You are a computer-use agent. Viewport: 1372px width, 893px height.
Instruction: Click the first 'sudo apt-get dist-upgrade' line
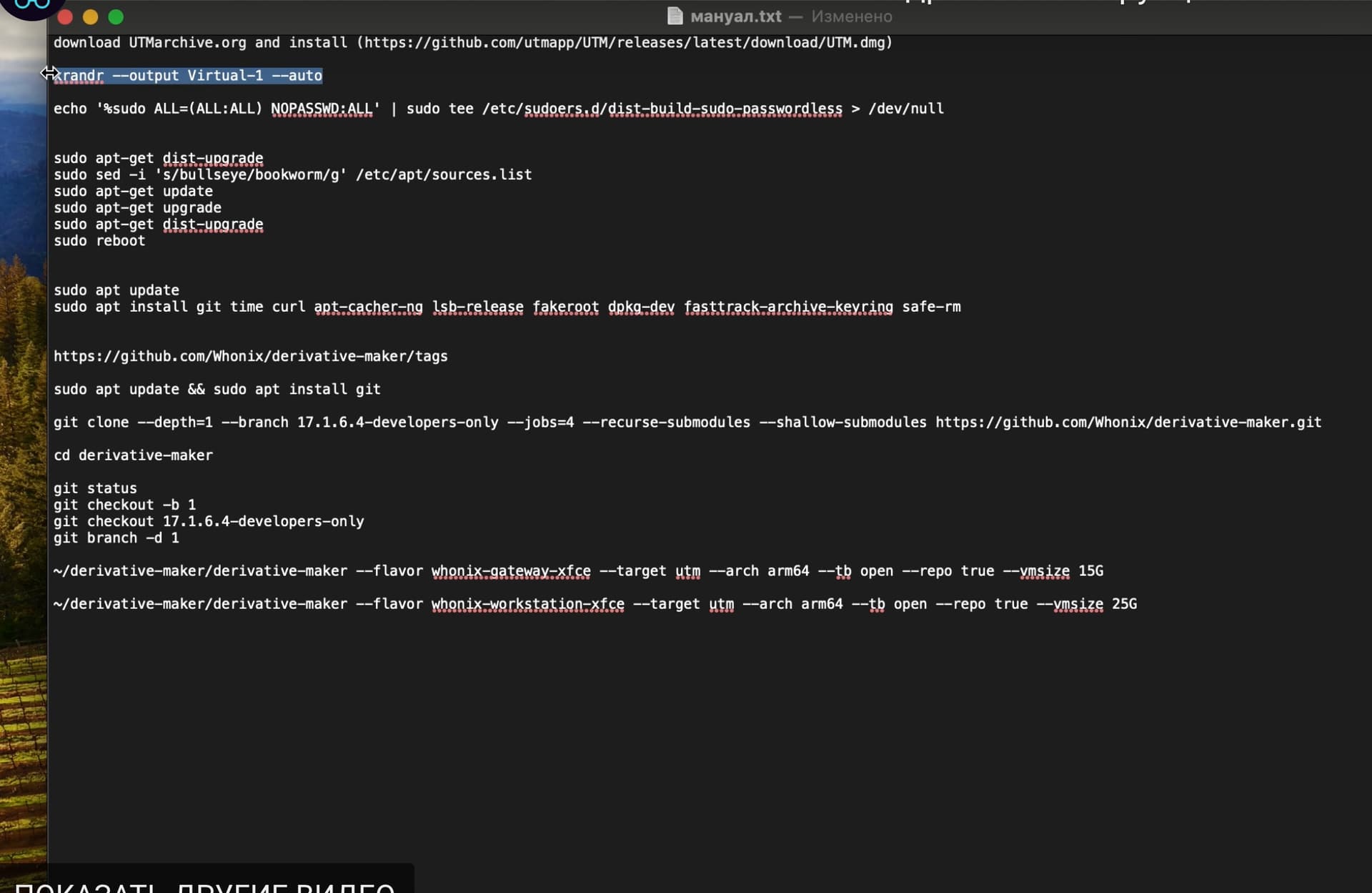pyautogui.click(x=159, y=158)
